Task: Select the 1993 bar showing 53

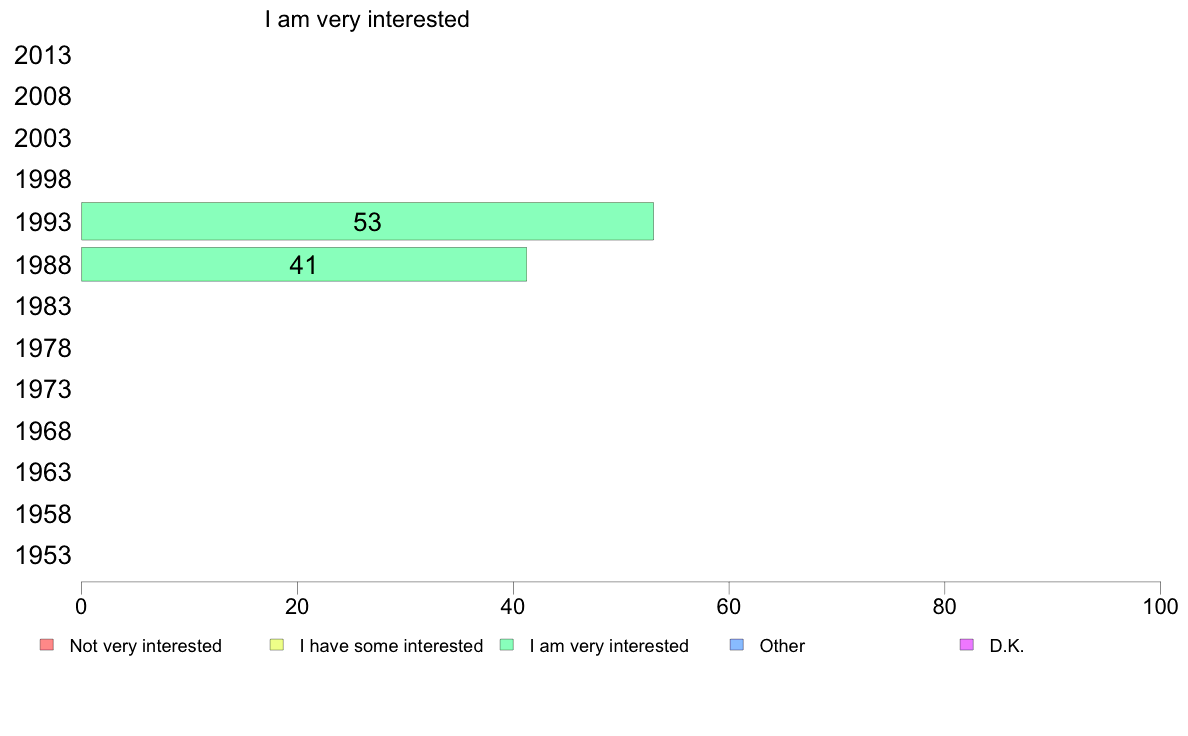Action: pyautogui.click(x=367, y=221)
